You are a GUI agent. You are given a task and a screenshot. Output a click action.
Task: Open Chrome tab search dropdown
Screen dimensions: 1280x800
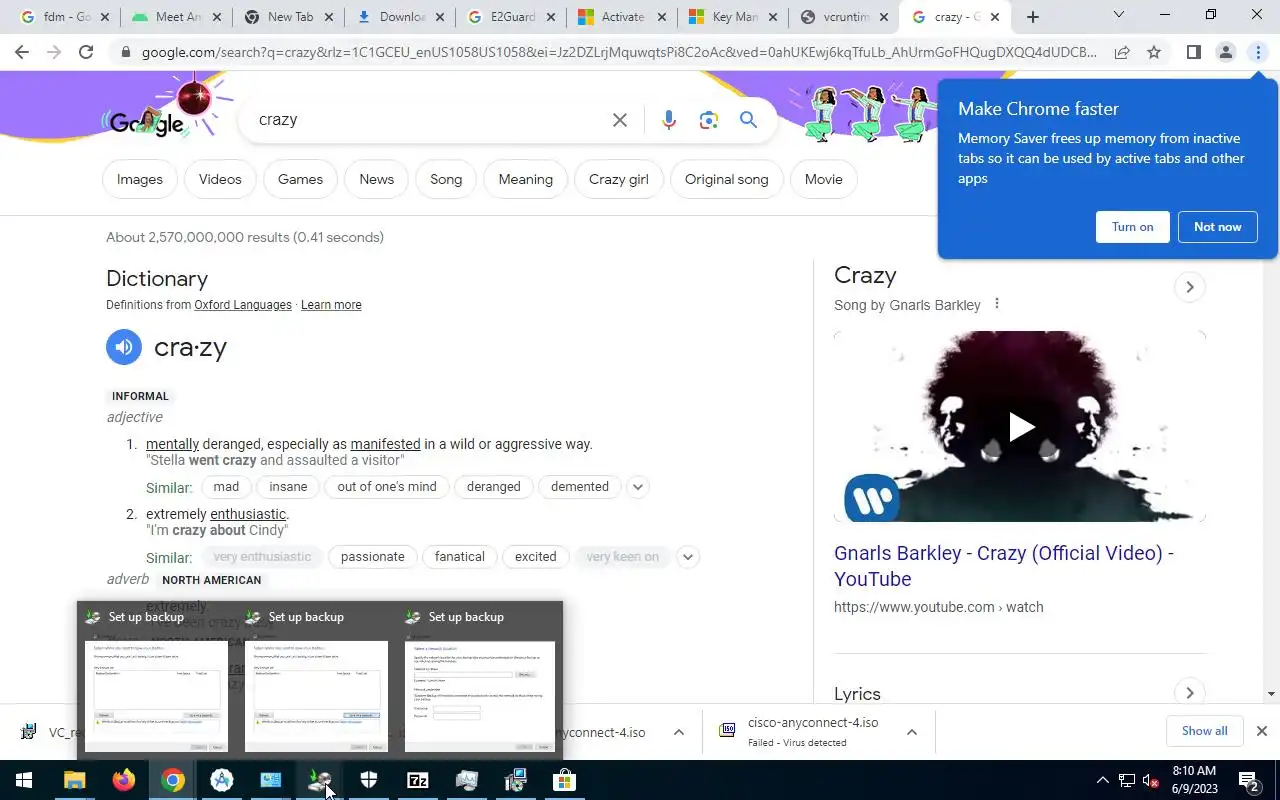point(1118,16)
